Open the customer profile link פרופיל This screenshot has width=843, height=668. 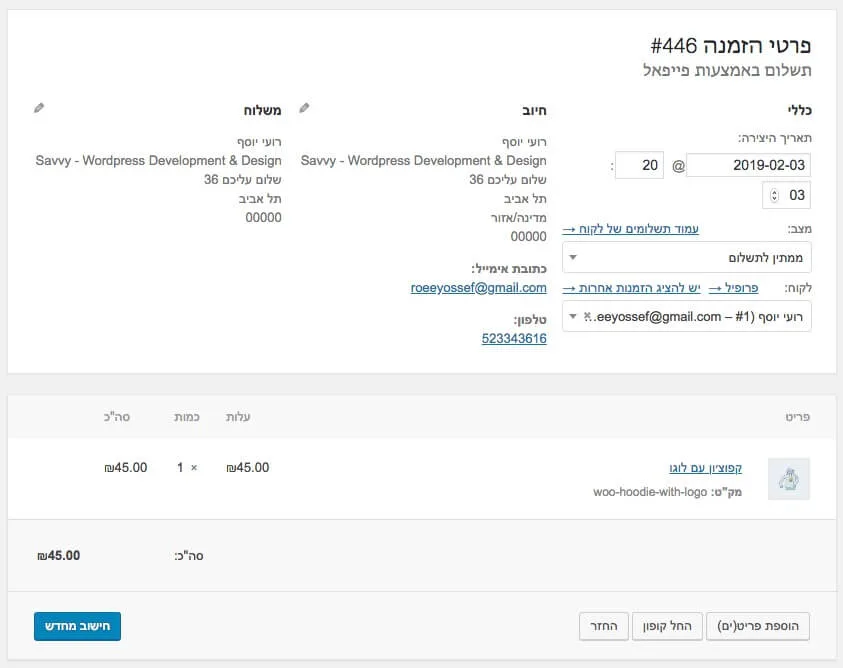pos(734,288)
